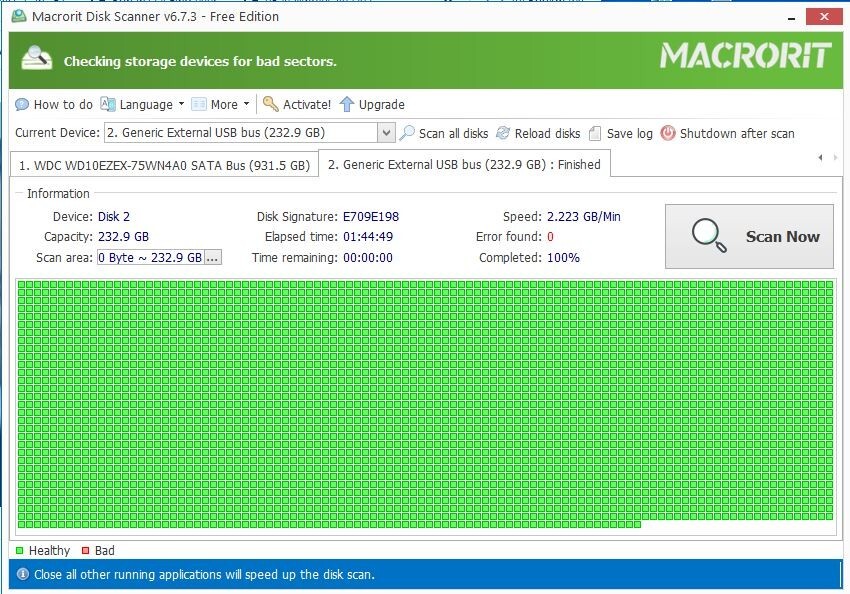Click the red Bad legend swatch
Screen dimensions: 850x594
pyautogui.click(x=85, y=551)
